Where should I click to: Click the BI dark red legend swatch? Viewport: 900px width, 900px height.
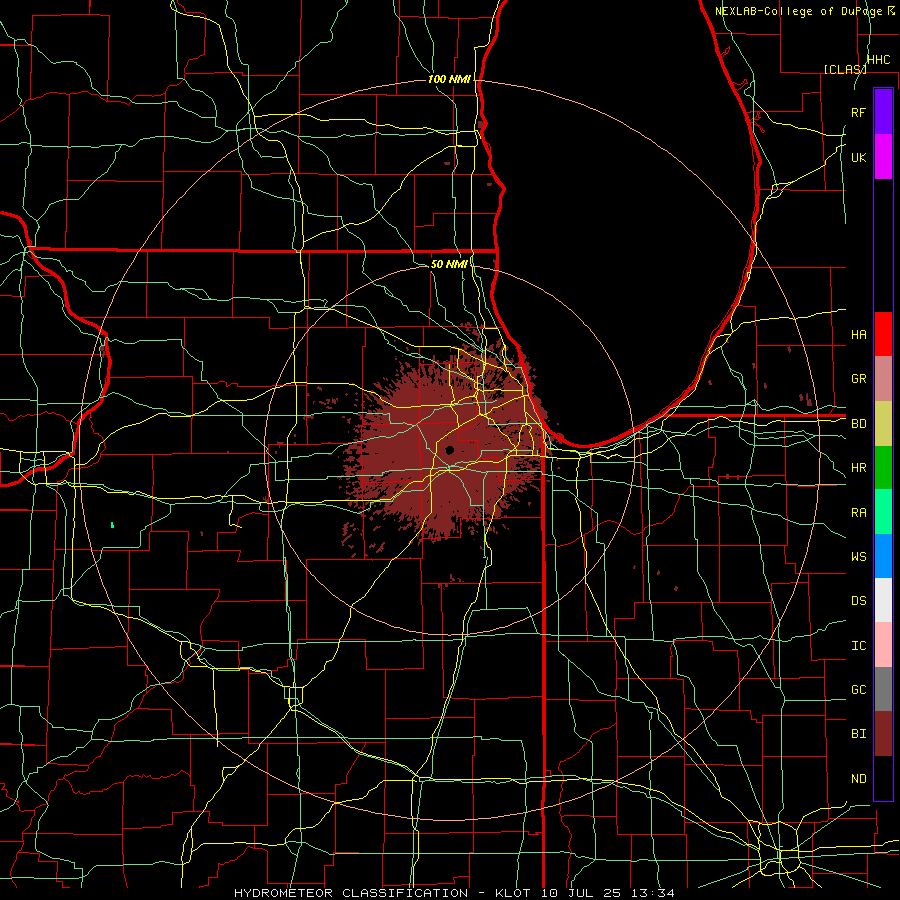[883, 734]
